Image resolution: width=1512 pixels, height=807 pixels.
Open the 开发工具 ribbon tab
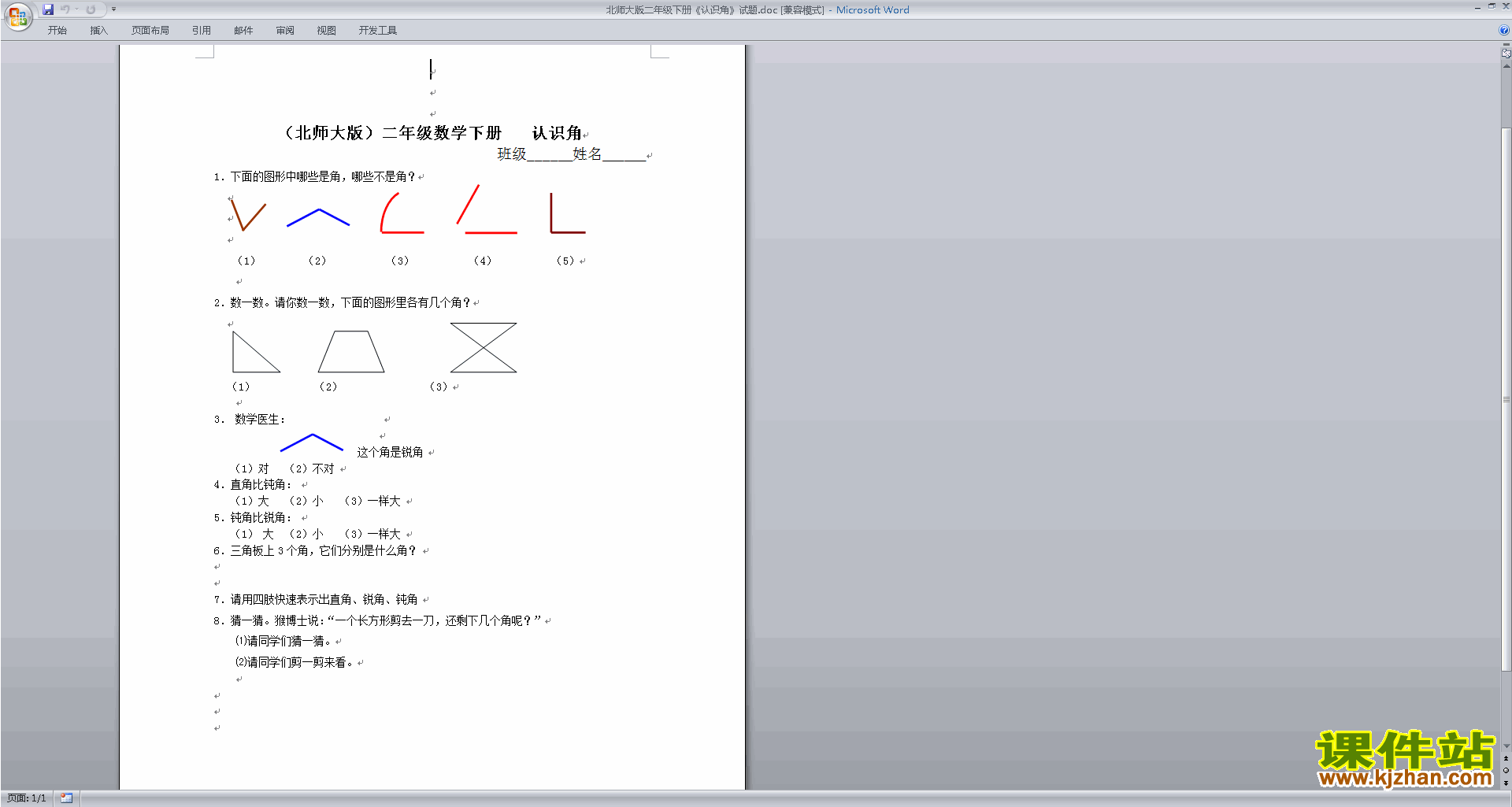[x=378, y=31]
